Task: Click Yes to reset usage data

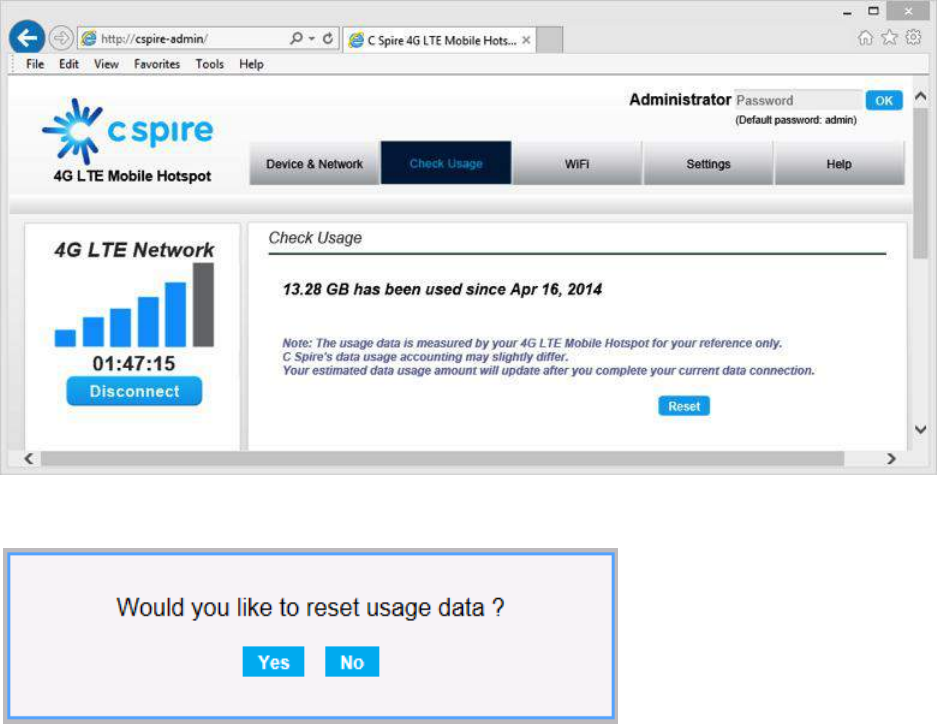Action: pyautogui.click(x=273, y=662)
